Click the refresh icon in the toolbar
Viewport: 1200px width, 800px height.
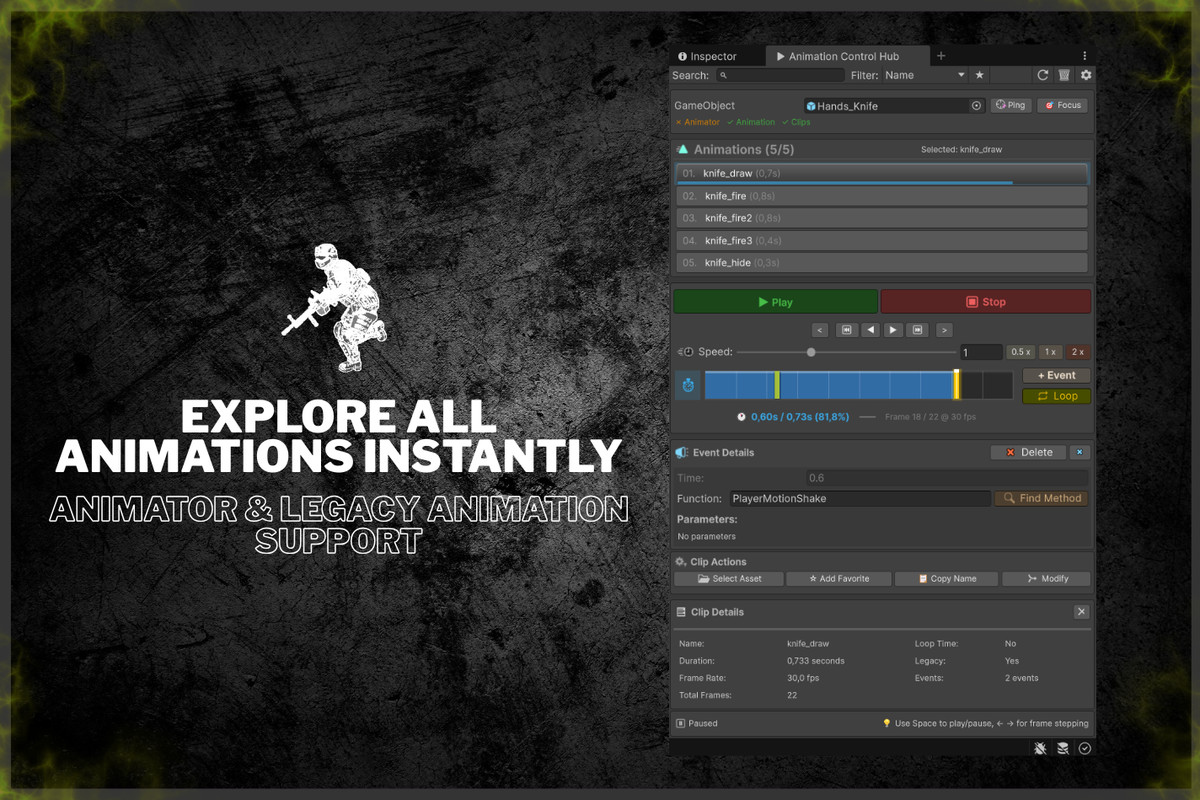pos(1042,75)
